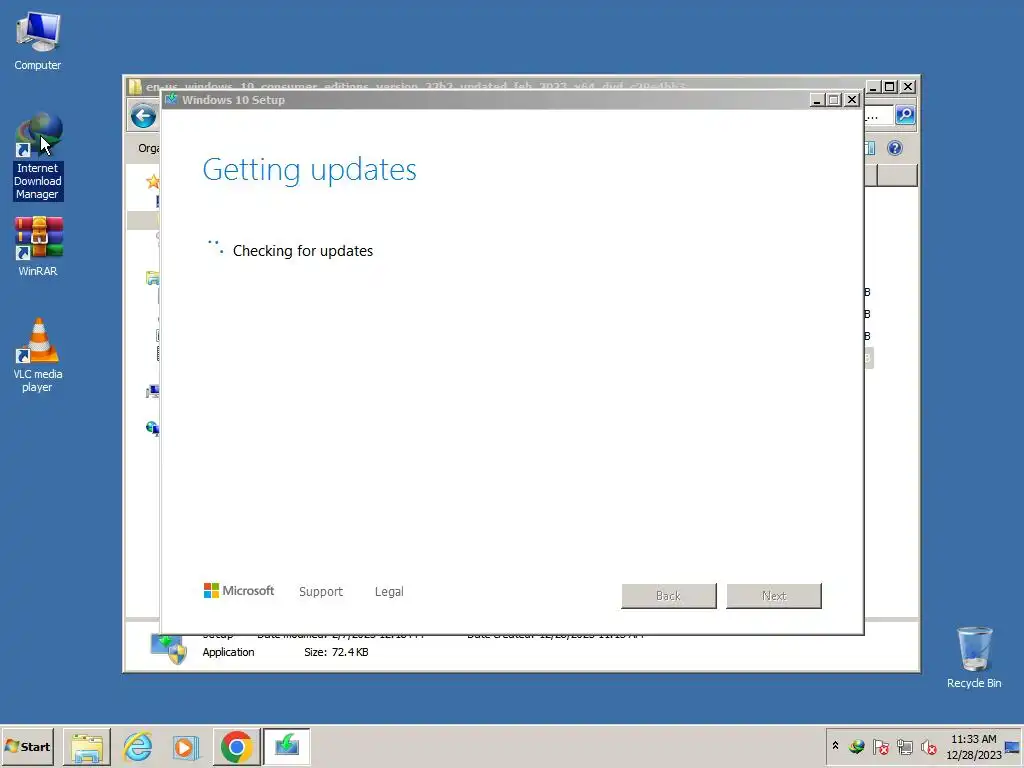
Task: Select the Libraries node in Explorer sidebar
Action: point(153,279)
